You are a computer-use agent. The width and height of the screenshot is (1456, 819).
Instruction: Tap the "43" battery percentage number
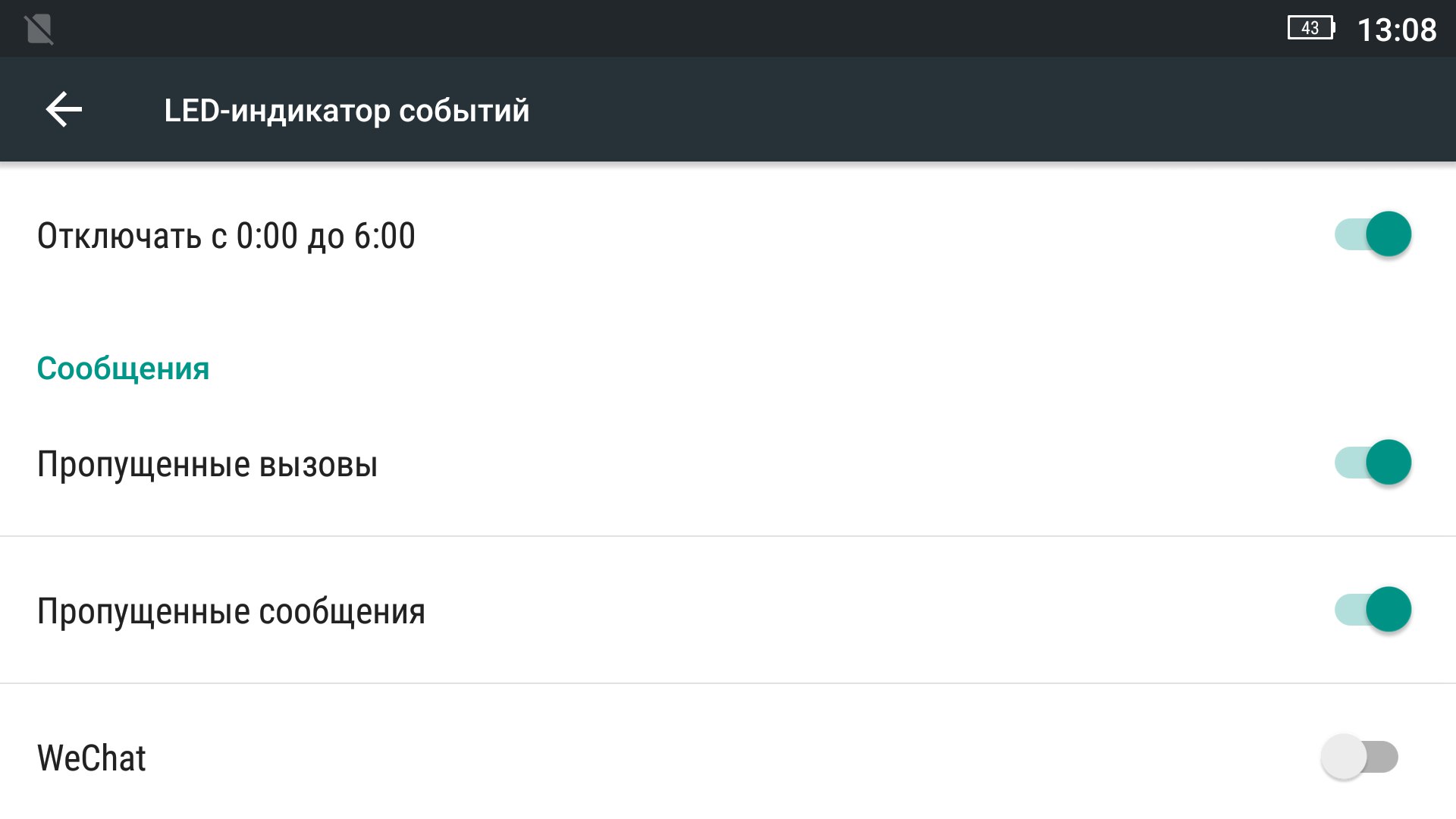coord(1310,29)
